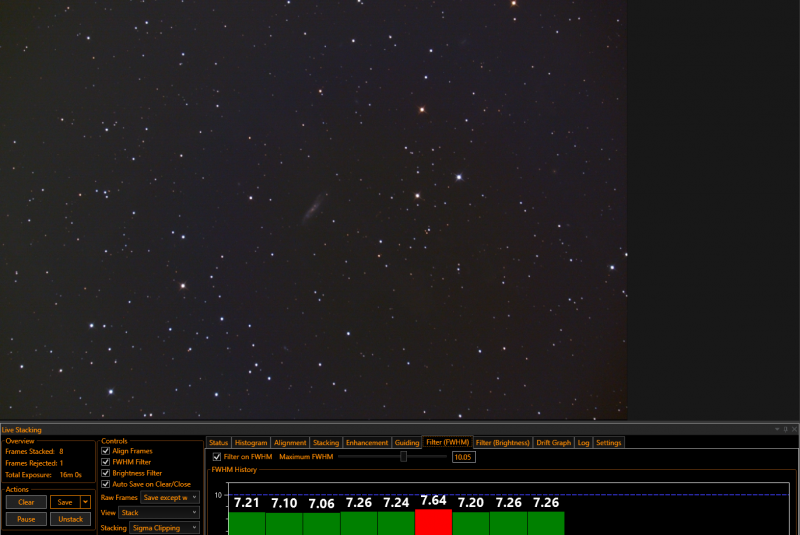
Task: Pin the Live Stacking panel with auto-hide pin
Action: 786,429
